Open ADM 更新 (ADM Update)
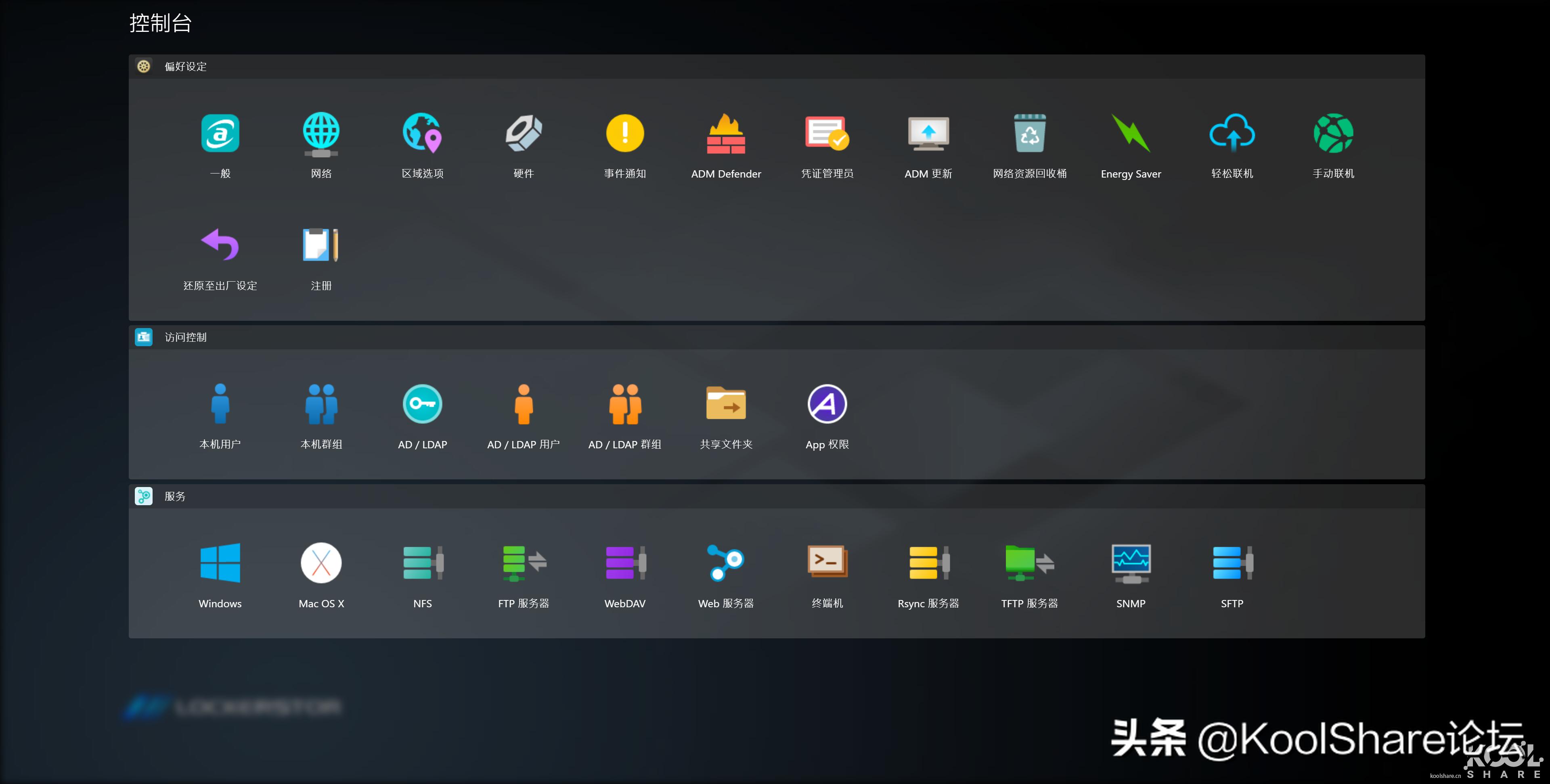The image size is (1550, 784). click(x=928, y=144)
